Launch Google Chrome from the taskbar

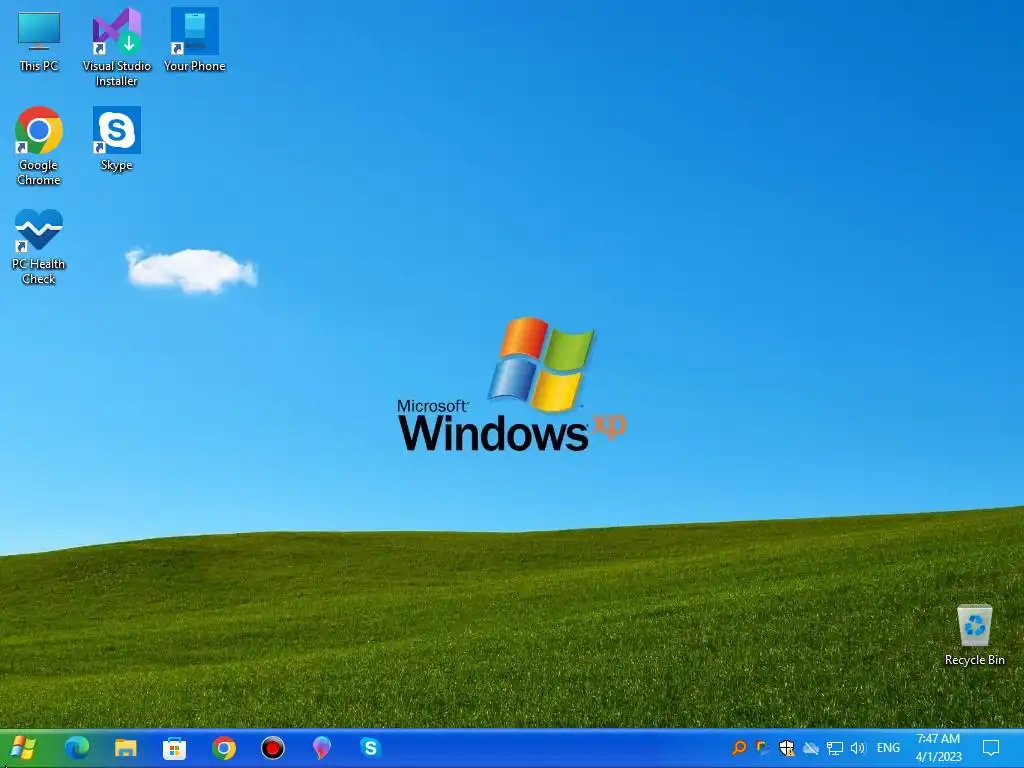click(x=223, y=748)
